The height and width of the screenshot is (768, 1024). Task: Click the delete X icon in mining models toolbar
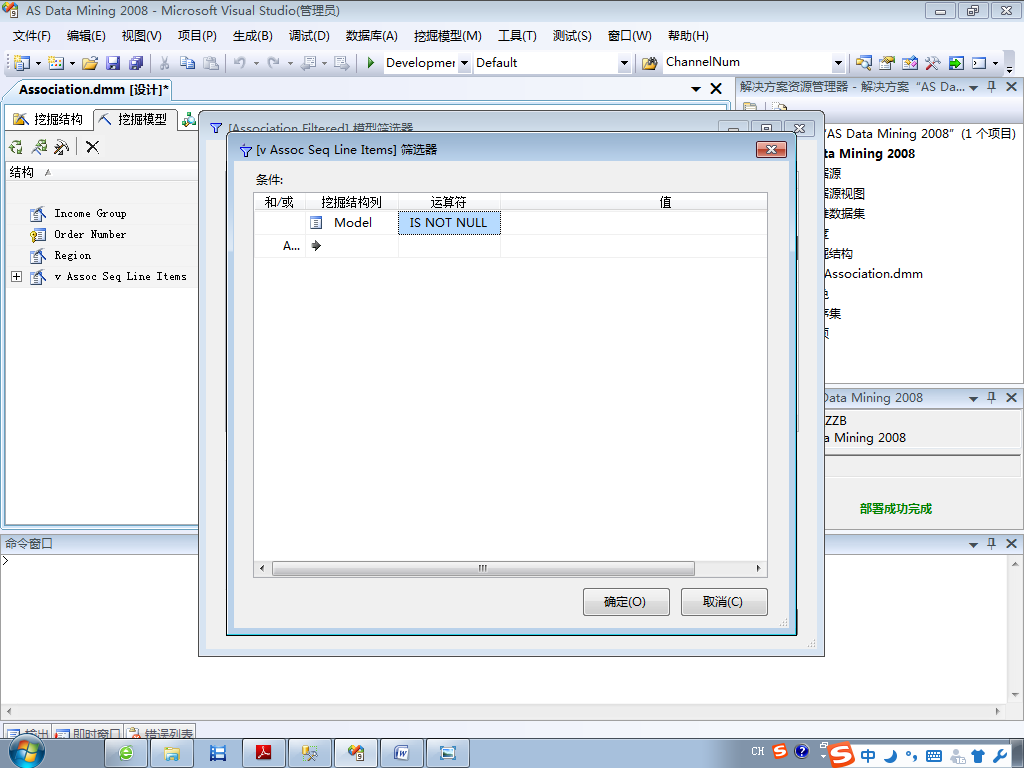pos(92,147)
